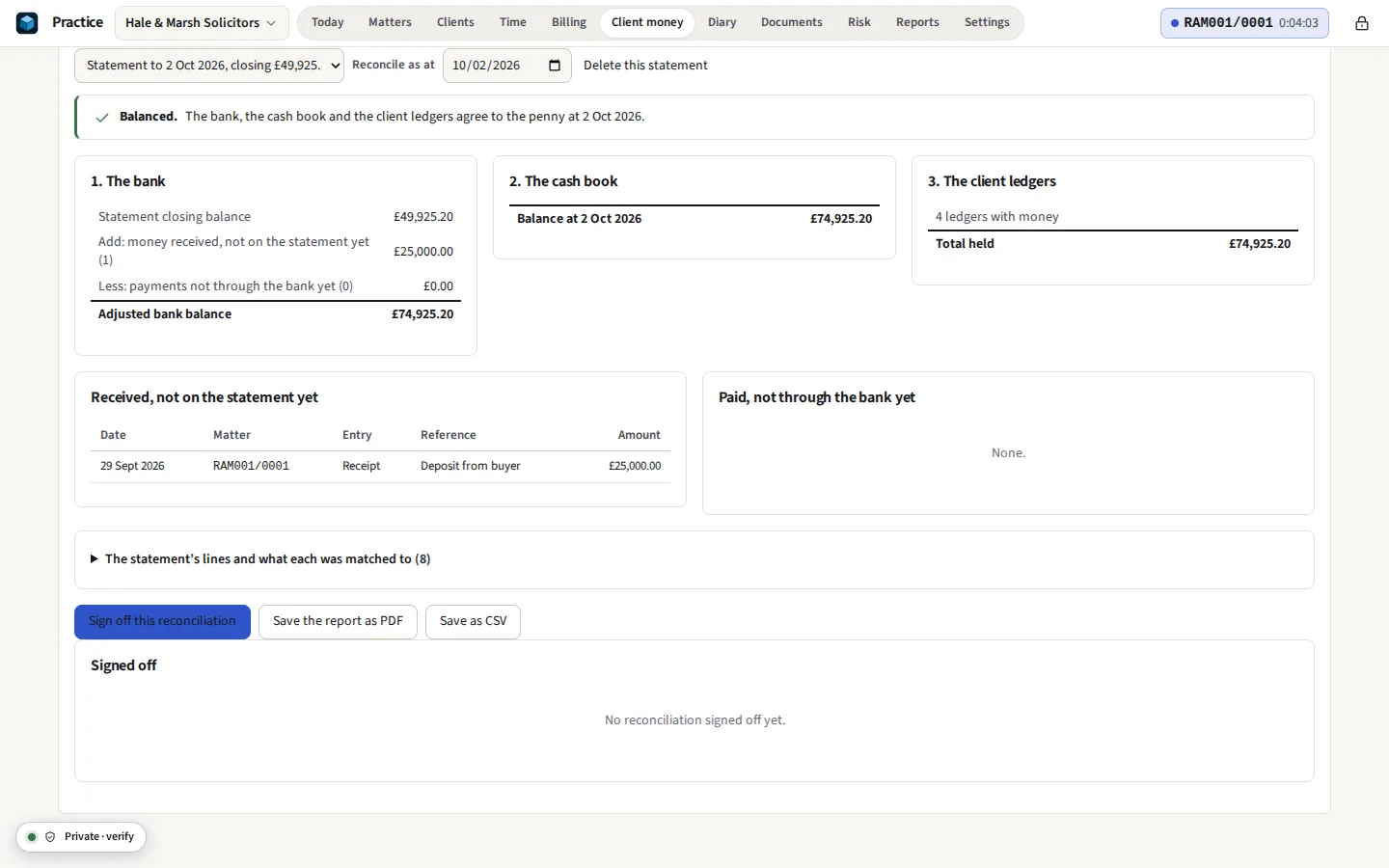The width and height of the screenshot is (1389, 868).
Task: Click the Practice app logo icon
Action: point(27,22)
